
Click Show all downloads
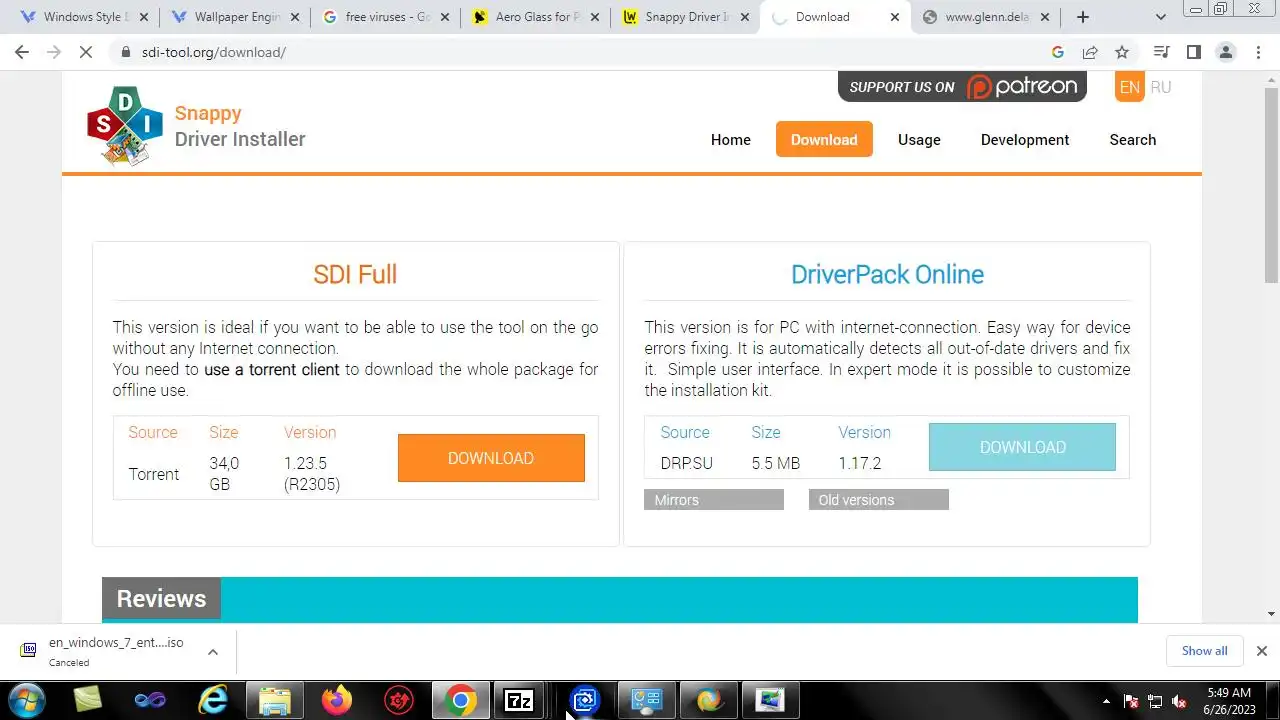[1204, 651]
